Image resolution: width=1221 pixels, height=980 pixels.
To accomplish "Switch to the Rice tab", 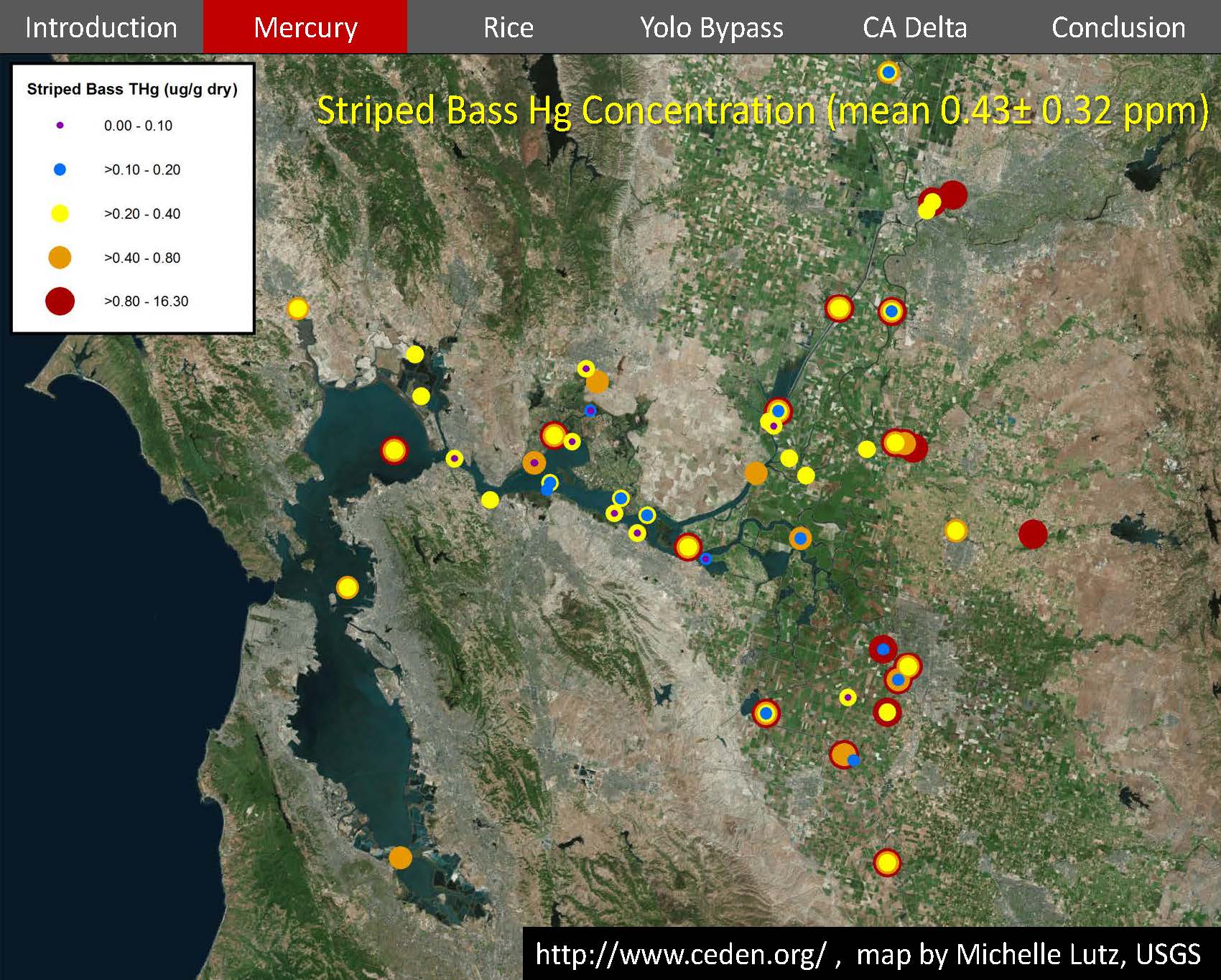I will [x=509, y=27].
